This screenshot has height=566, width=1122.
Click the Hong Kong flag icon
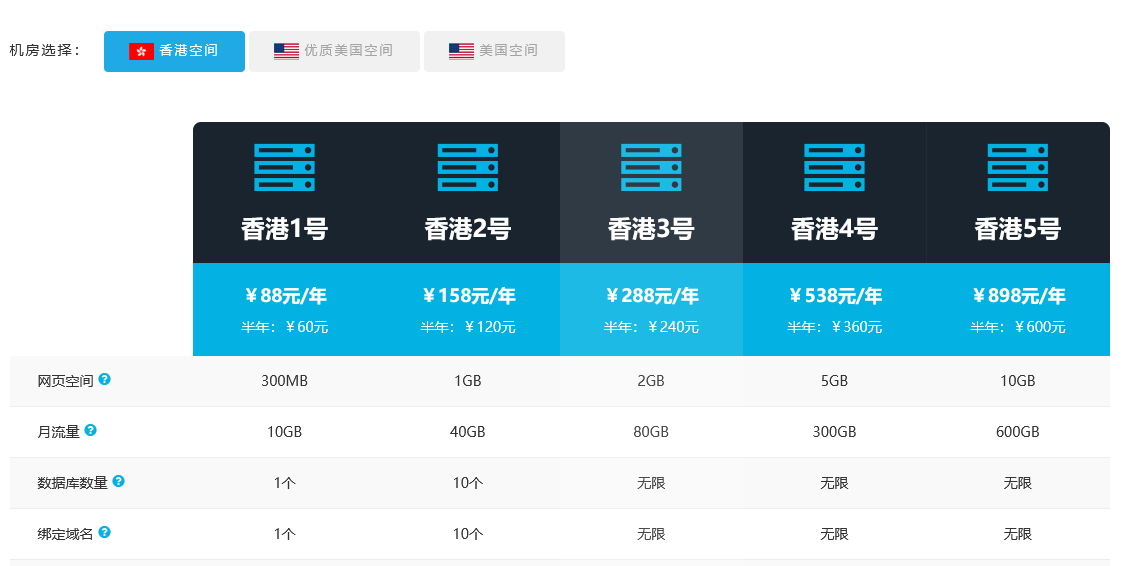[x=142, y=51]
